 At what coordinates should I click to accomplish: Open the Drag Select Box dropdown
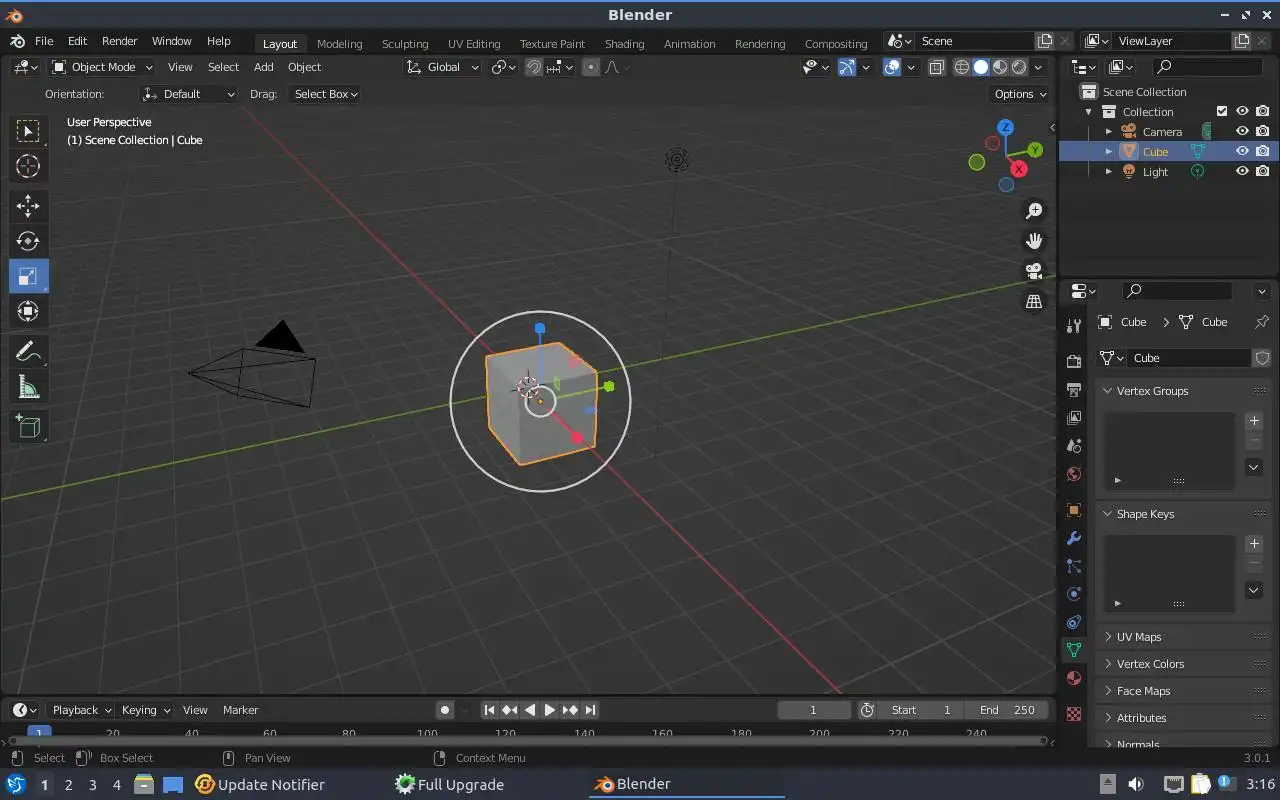[325, 94]
